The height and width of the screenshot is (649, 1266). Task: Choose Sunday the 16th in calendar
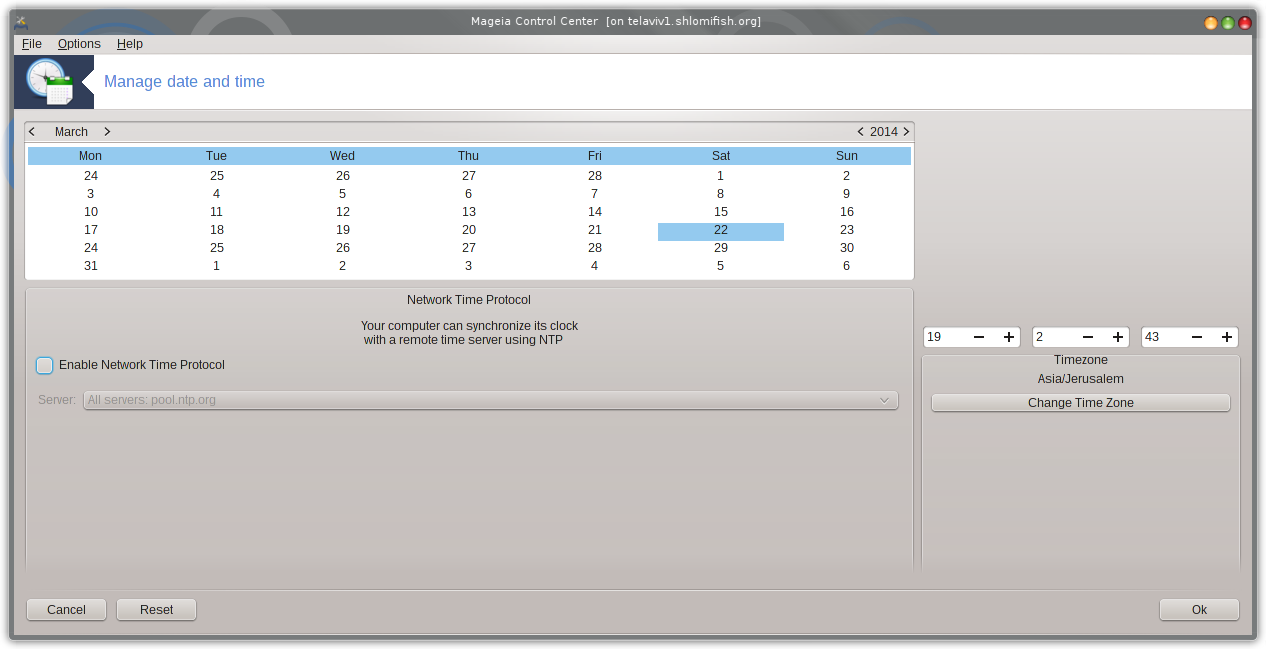tap(847, 212)
